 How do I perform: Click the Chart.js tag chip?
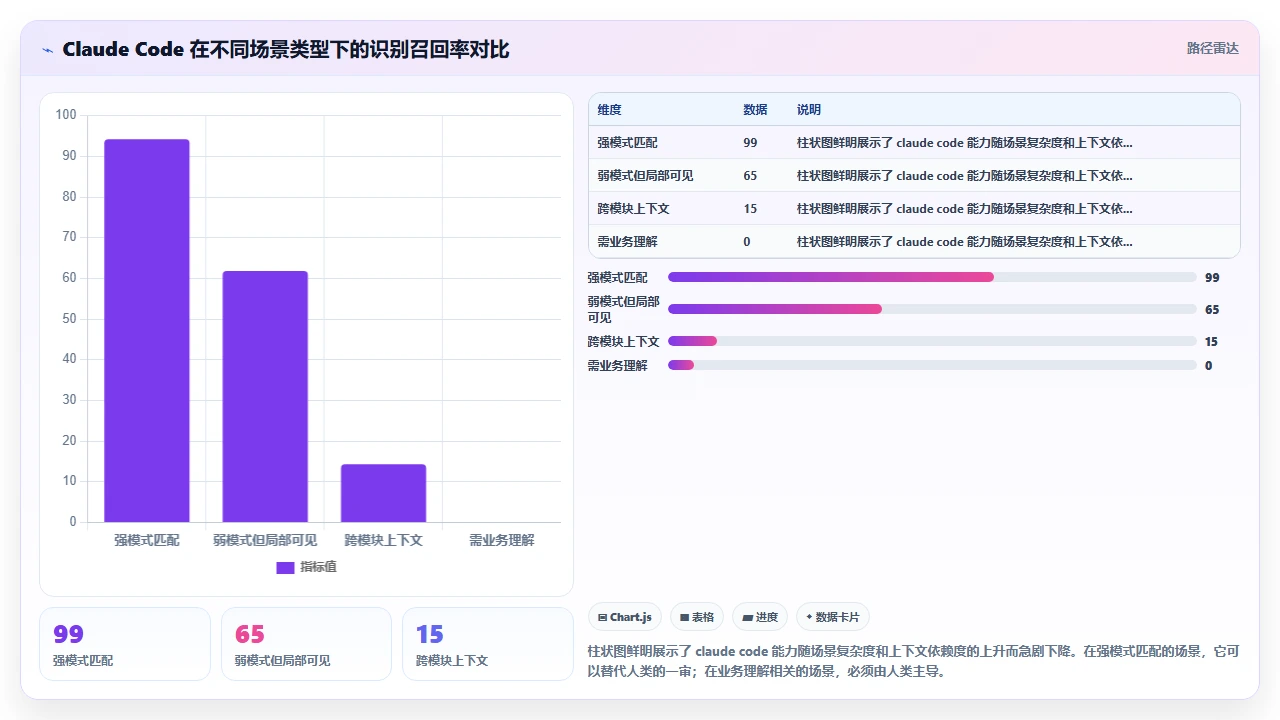point(625,617)
